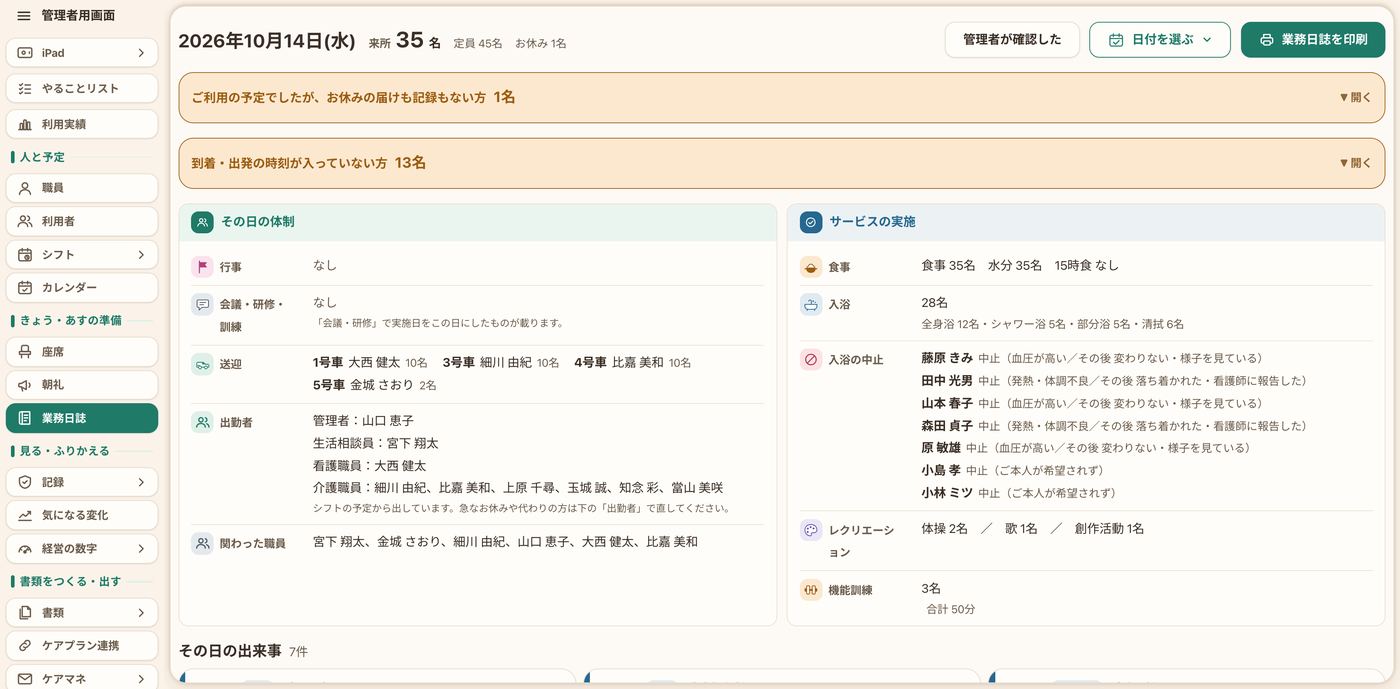Click the ケアマネ envelope icon

[25, 679]
